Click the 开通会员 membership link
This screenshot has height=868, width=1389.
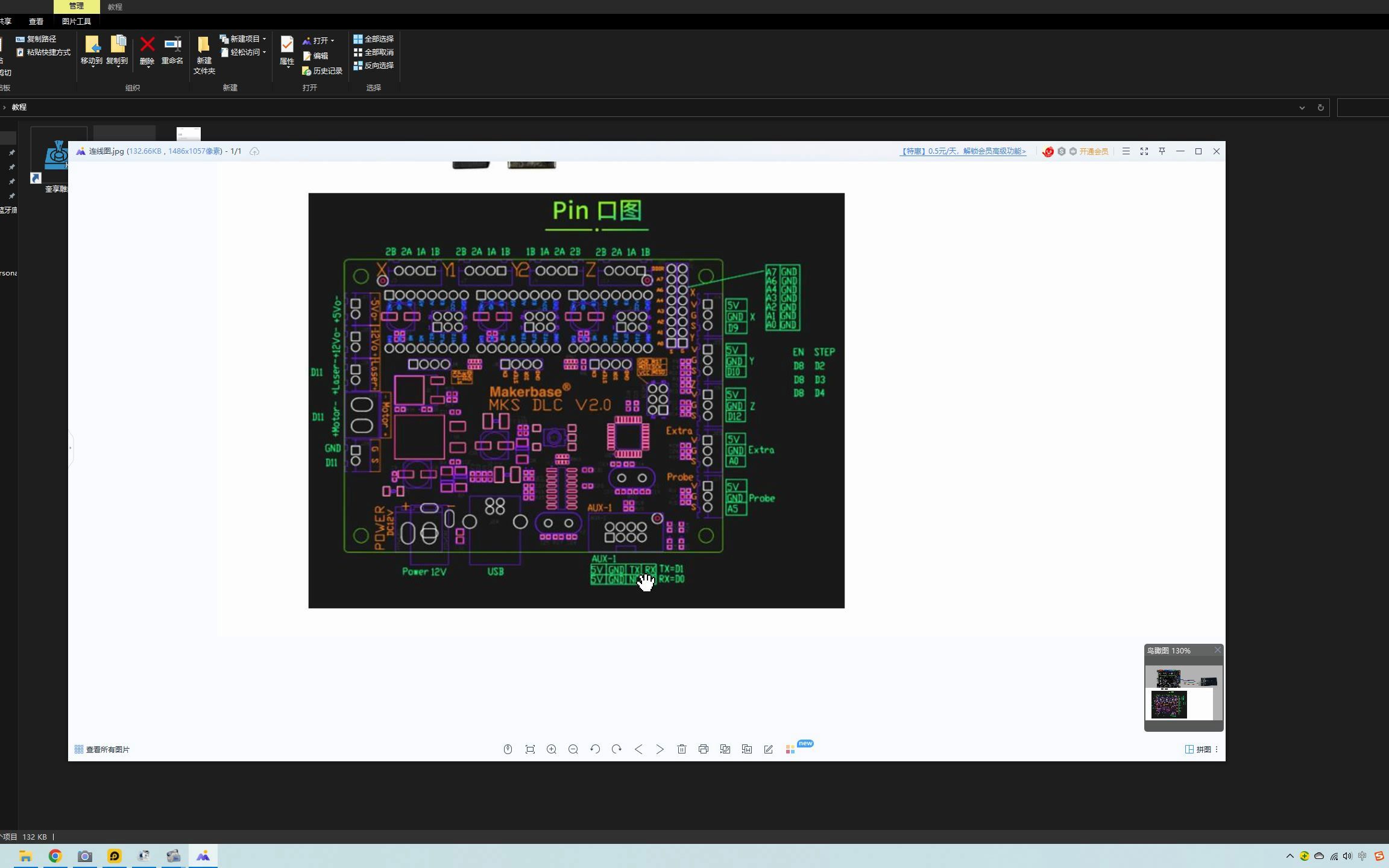tap(1094, 151)
